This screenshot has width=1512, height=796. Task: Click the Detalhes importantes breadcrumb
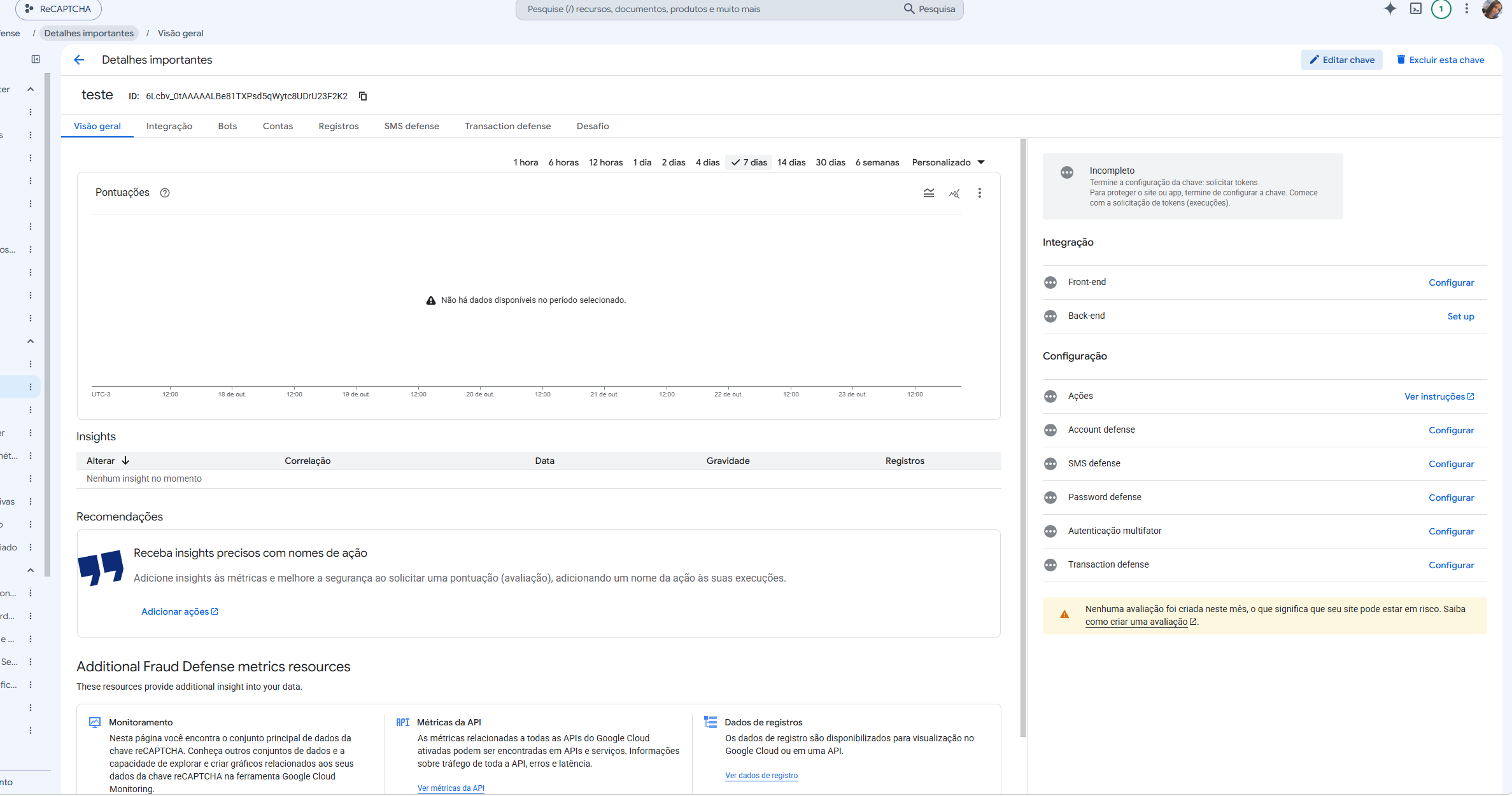[x=89, y=33]
